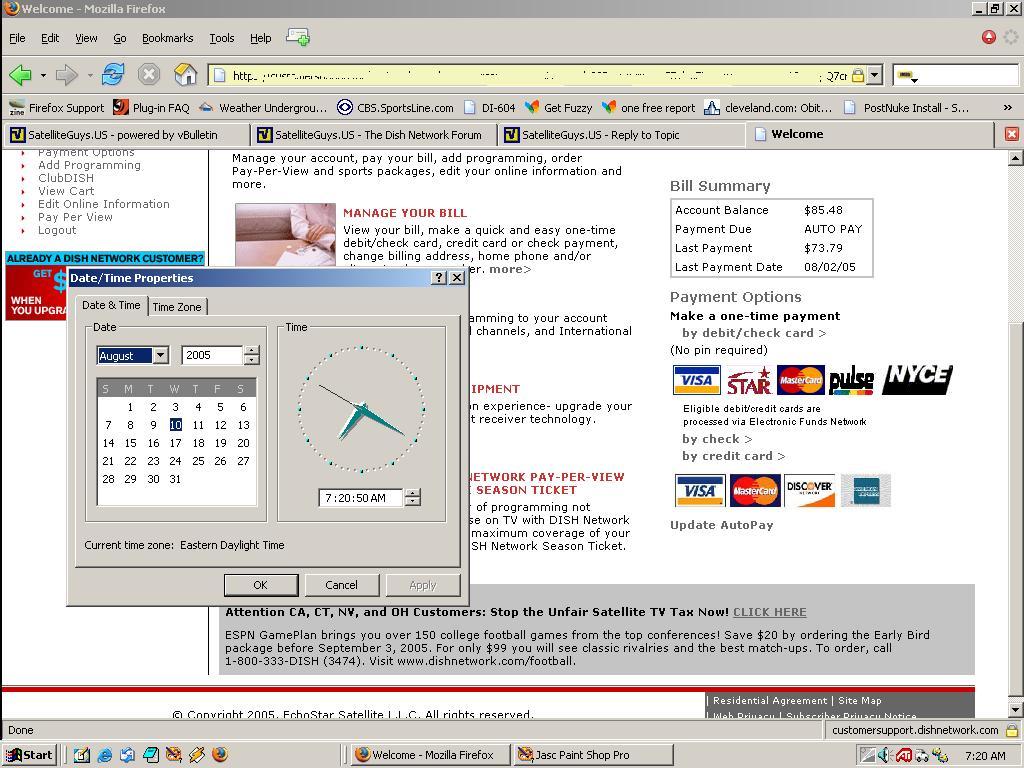Open the Forward history dropdown arrow
The width and height of the screenshot is (1024, 768).
89,75
